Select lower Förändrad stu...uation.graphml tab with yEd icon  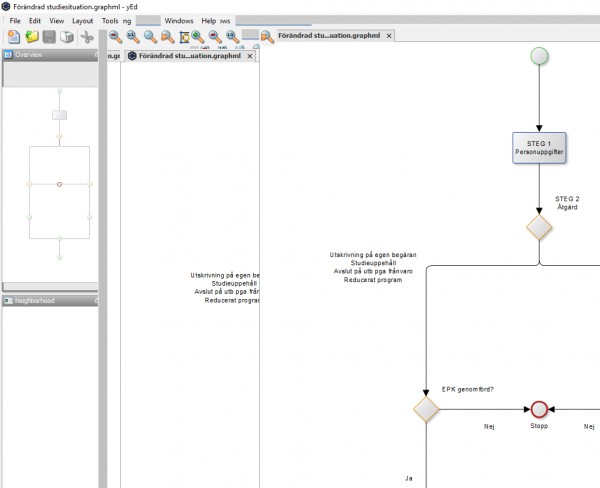click(x=190, y=56)
